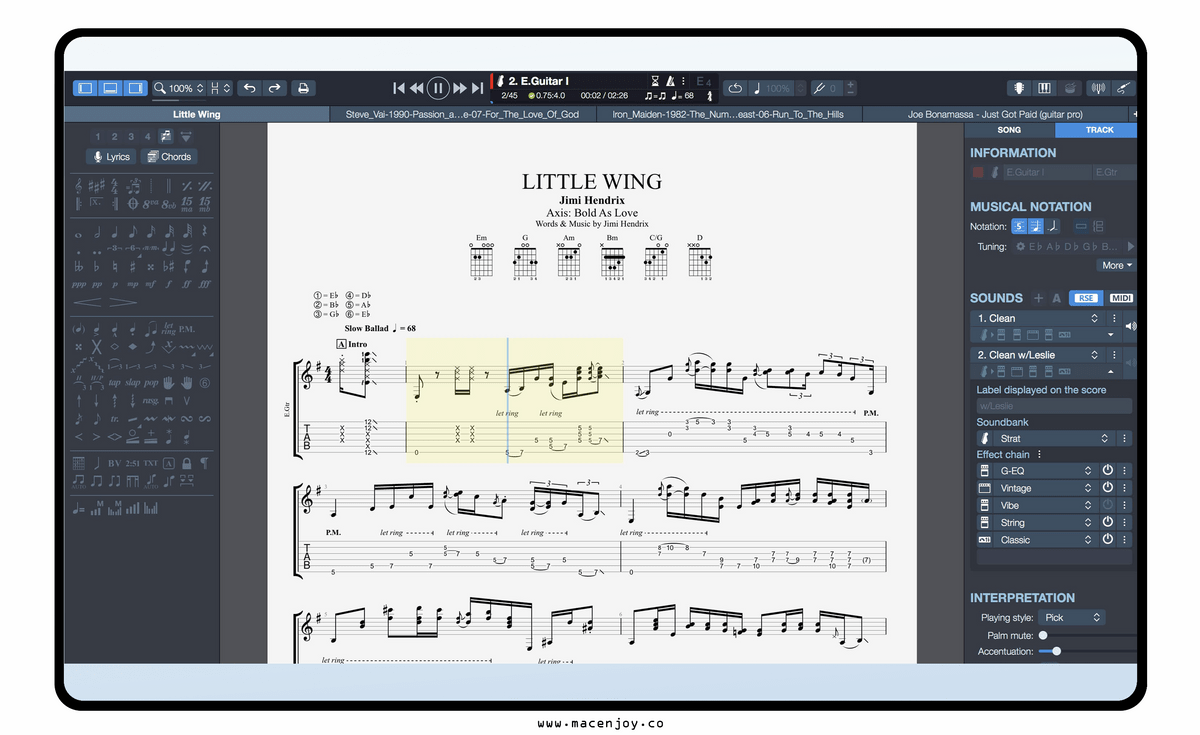Screen dimensions: 1200x735
Task: Open the 1. Clean sound selector
Action: pyautogui.click(x=1039, y=318)
